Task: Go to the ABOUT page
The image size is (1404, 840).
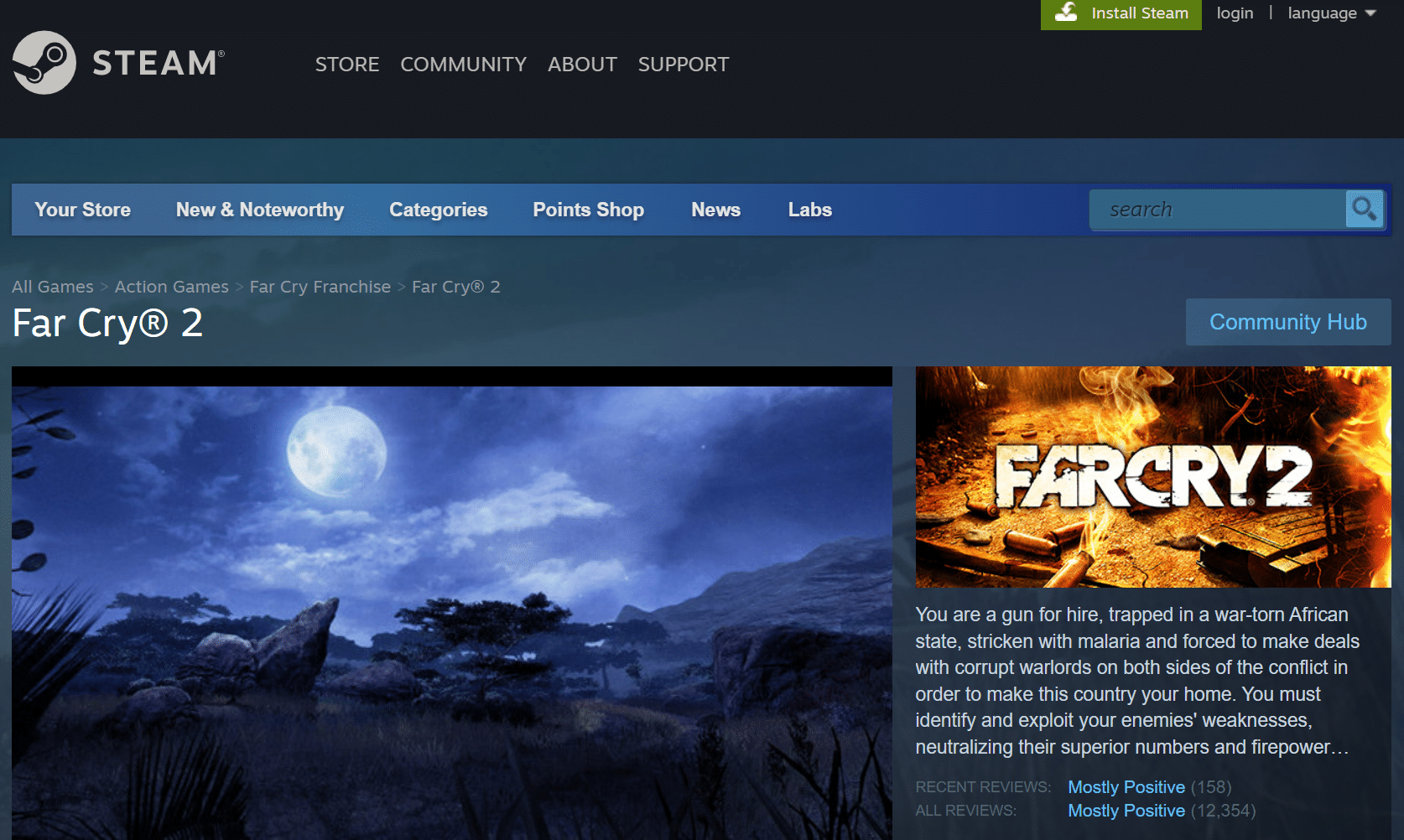Action: tap(582, 65)
